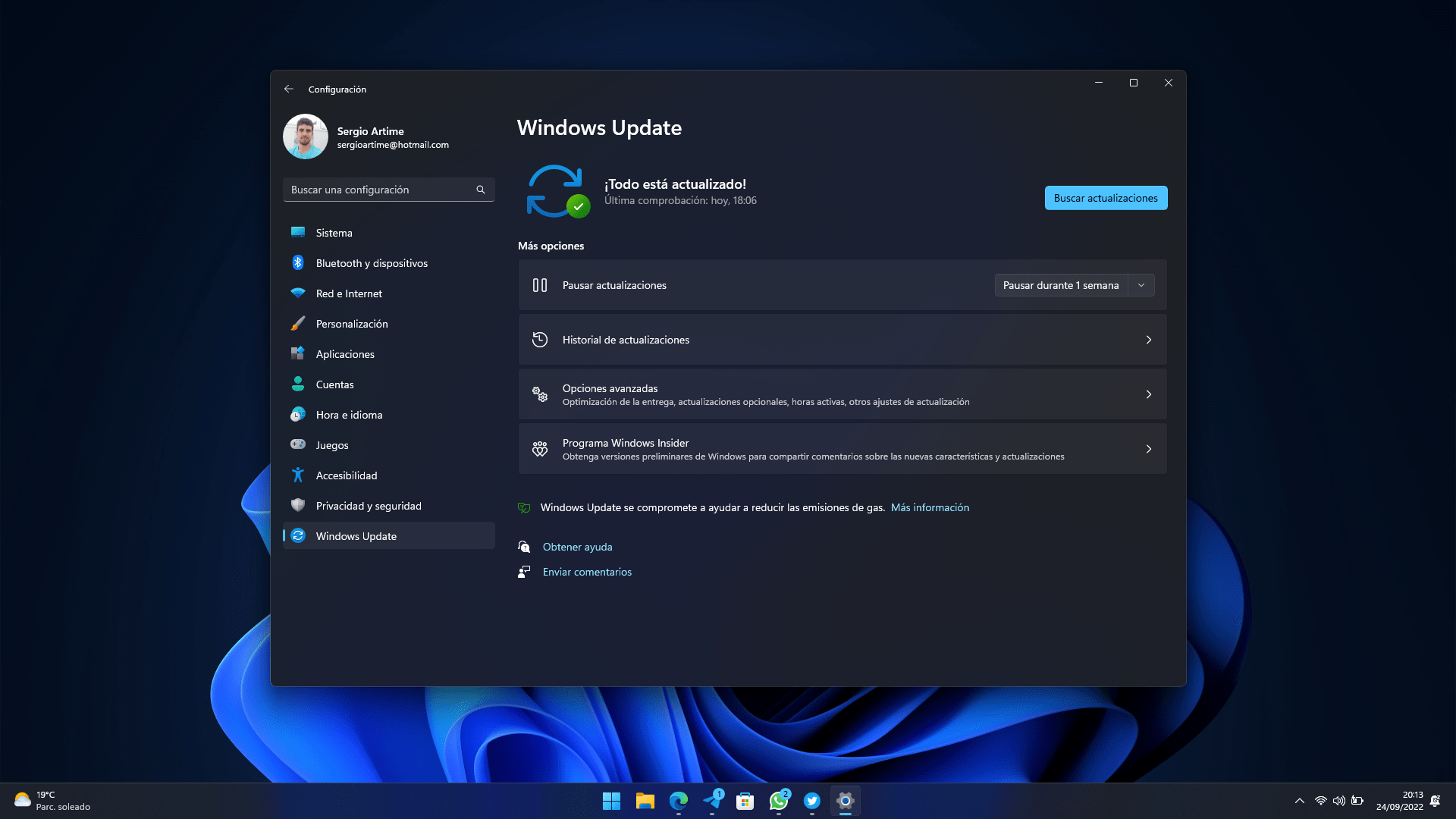Show hidden system tray icons
This screenshot has width=1456, height=819.
(x=1299, y=801)
